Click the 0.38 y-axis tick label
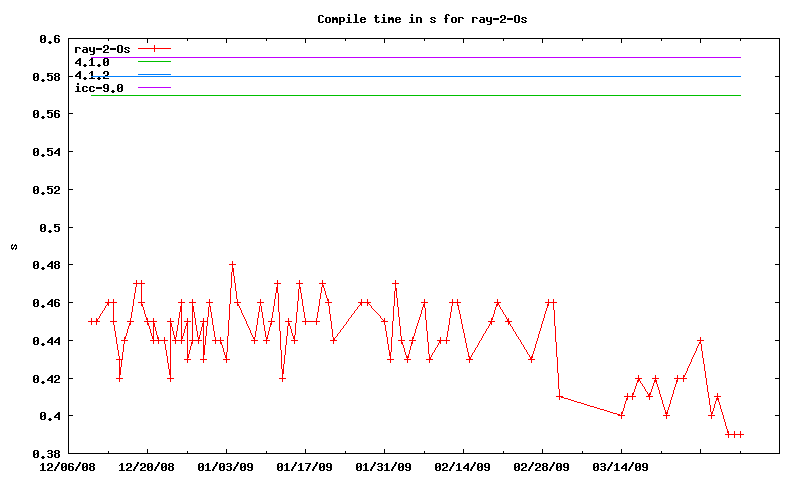The width and height of the screenshot is (800, 480). click(47, 453)
